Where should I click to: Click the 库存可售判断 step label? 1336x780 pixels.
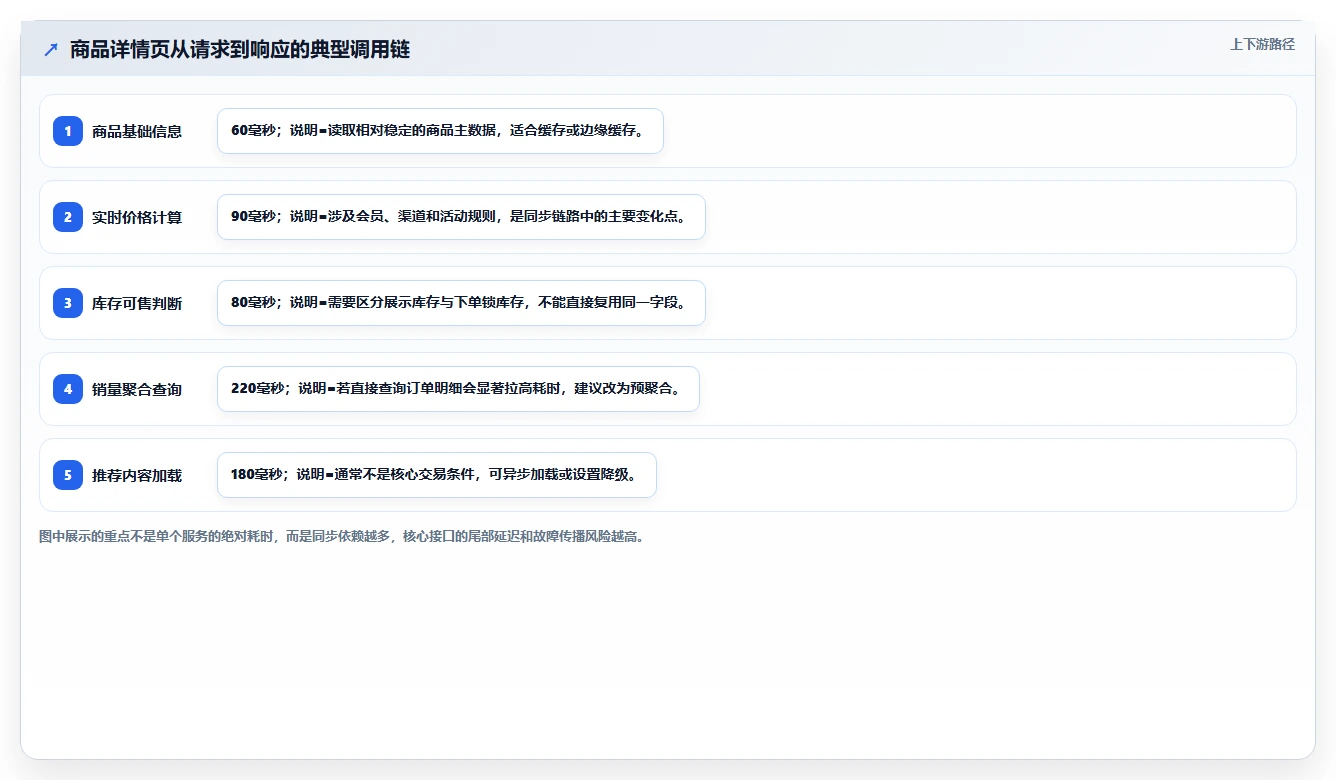(x=137, y=303)
